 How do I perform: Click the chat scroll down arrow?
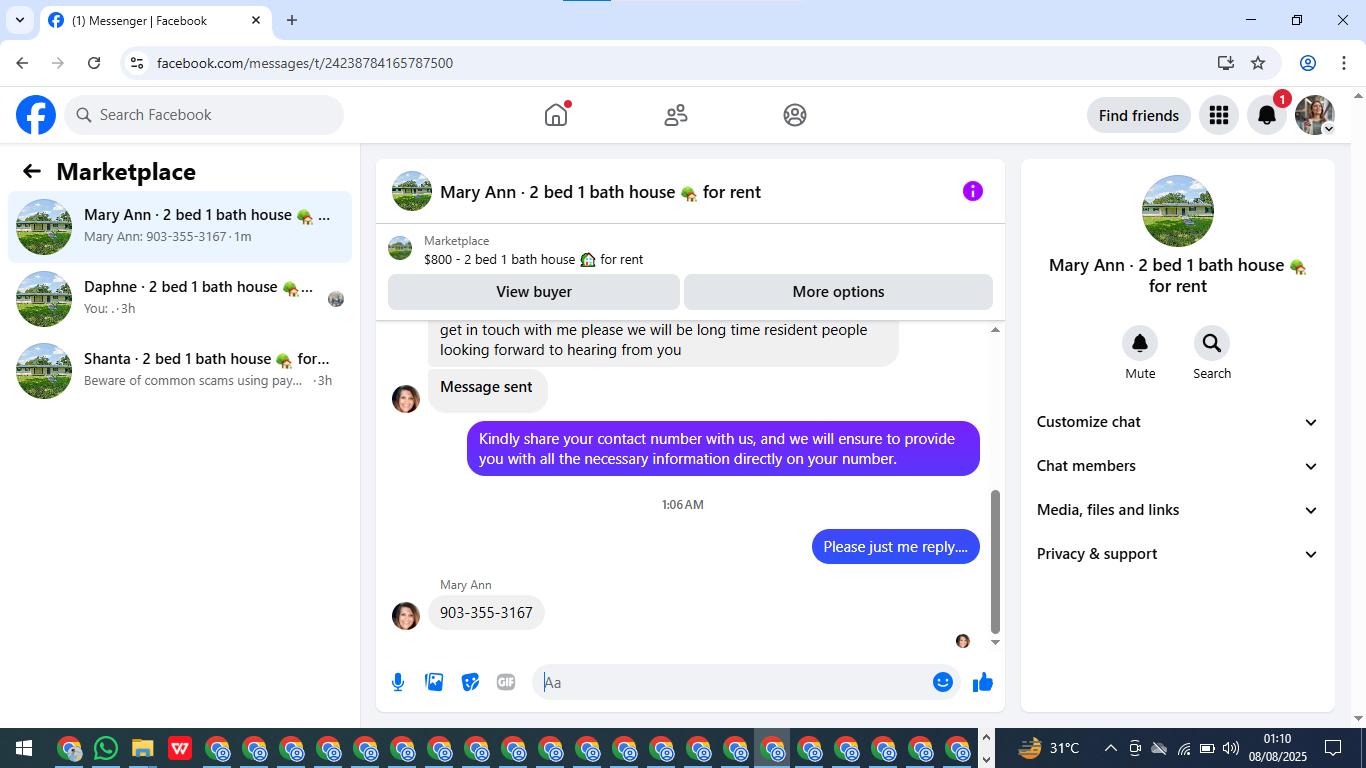click(995, 643)
